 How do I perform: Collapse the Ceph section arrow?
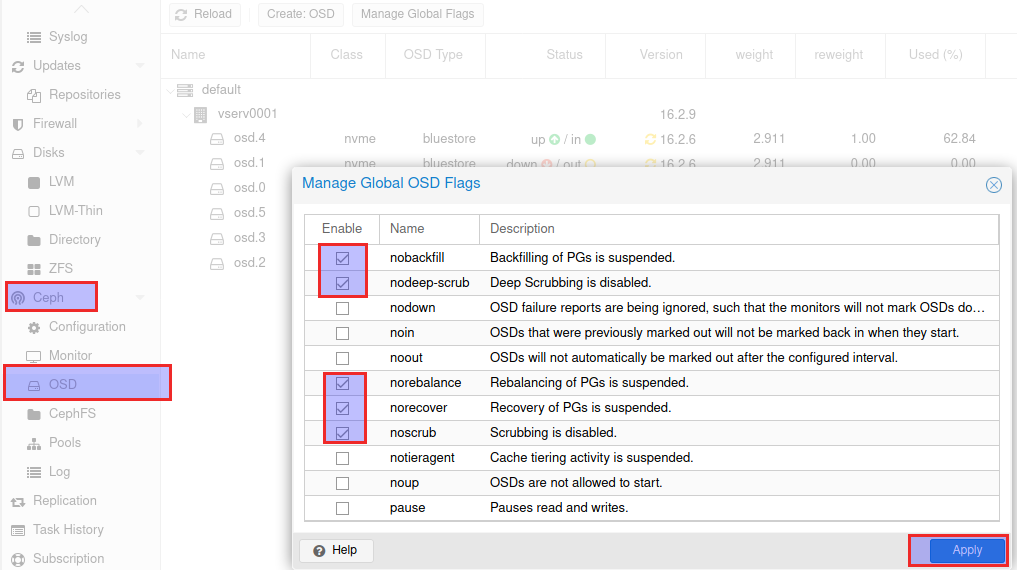tap(140, 298)
